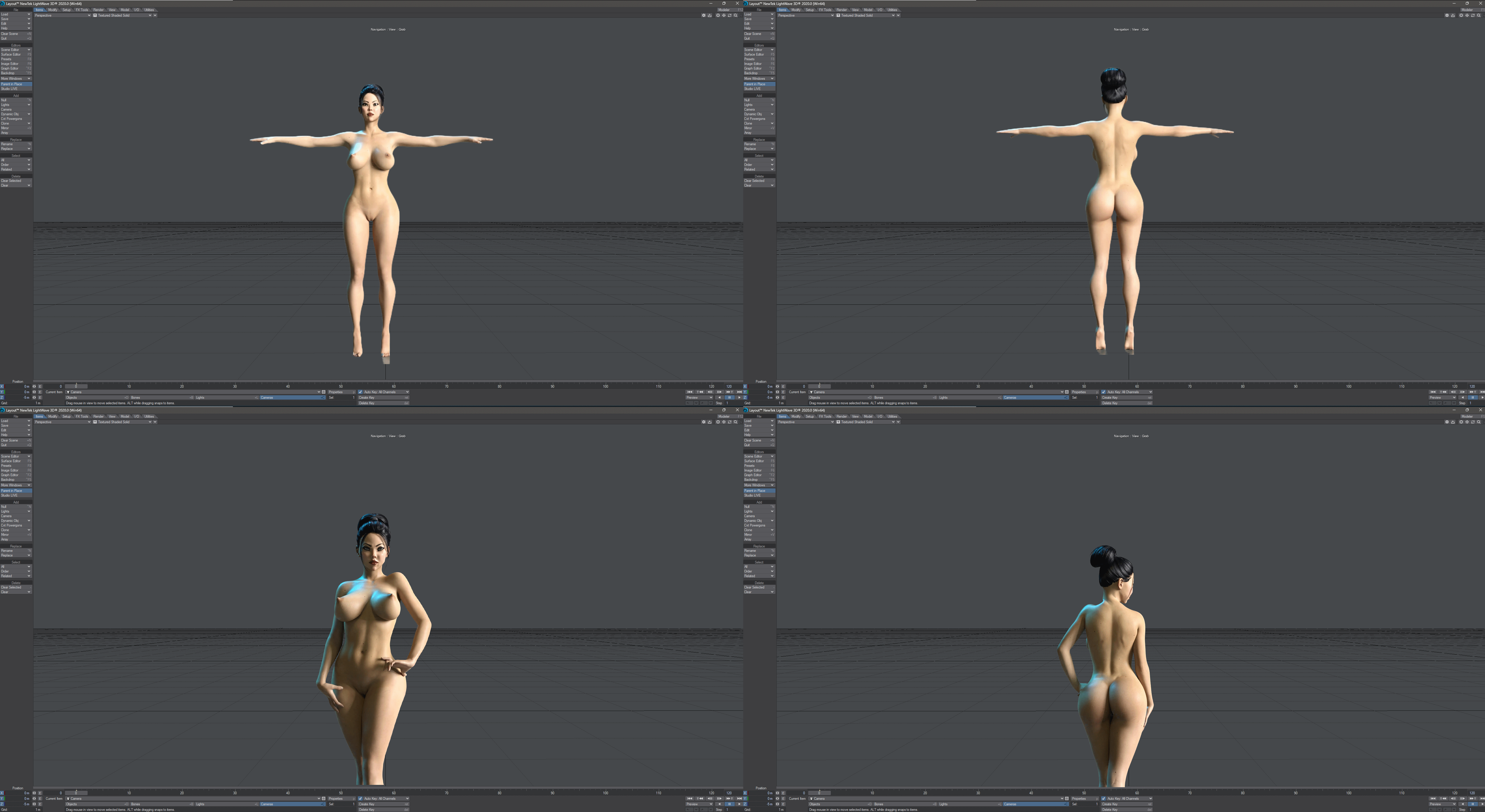Click item picker list icon beside Camera, front T-pose window
This screenshot has width=1485, height=812.
coord(323,392)
